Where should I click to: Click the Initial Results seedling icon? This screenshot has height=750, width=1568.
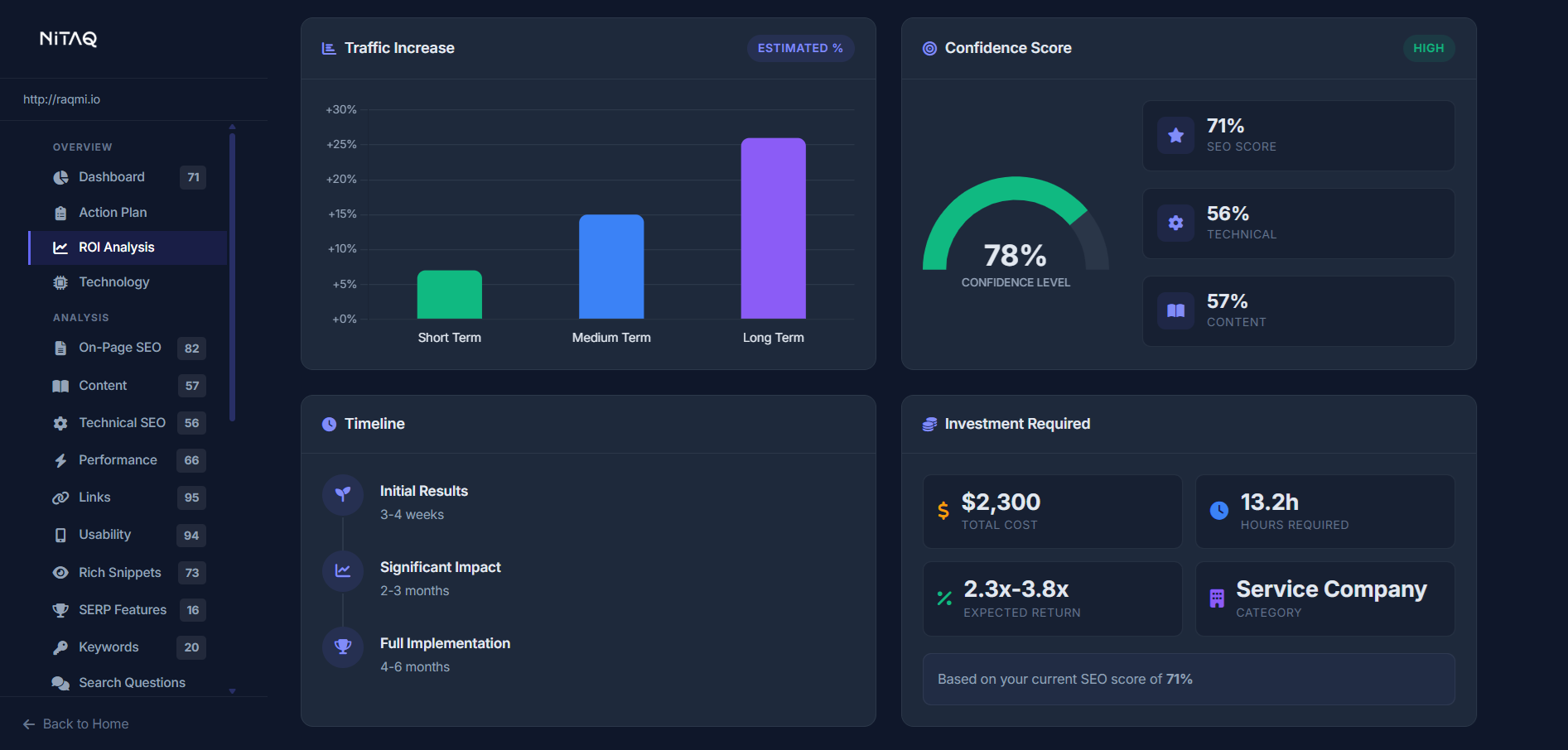(x=343, y=495)
